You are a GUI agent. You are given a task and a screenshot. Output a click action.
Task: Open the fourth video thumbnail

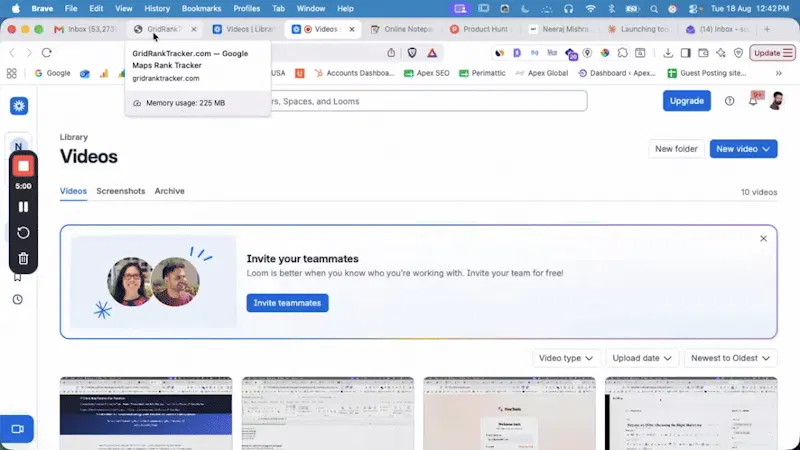[x=691, y=413]
